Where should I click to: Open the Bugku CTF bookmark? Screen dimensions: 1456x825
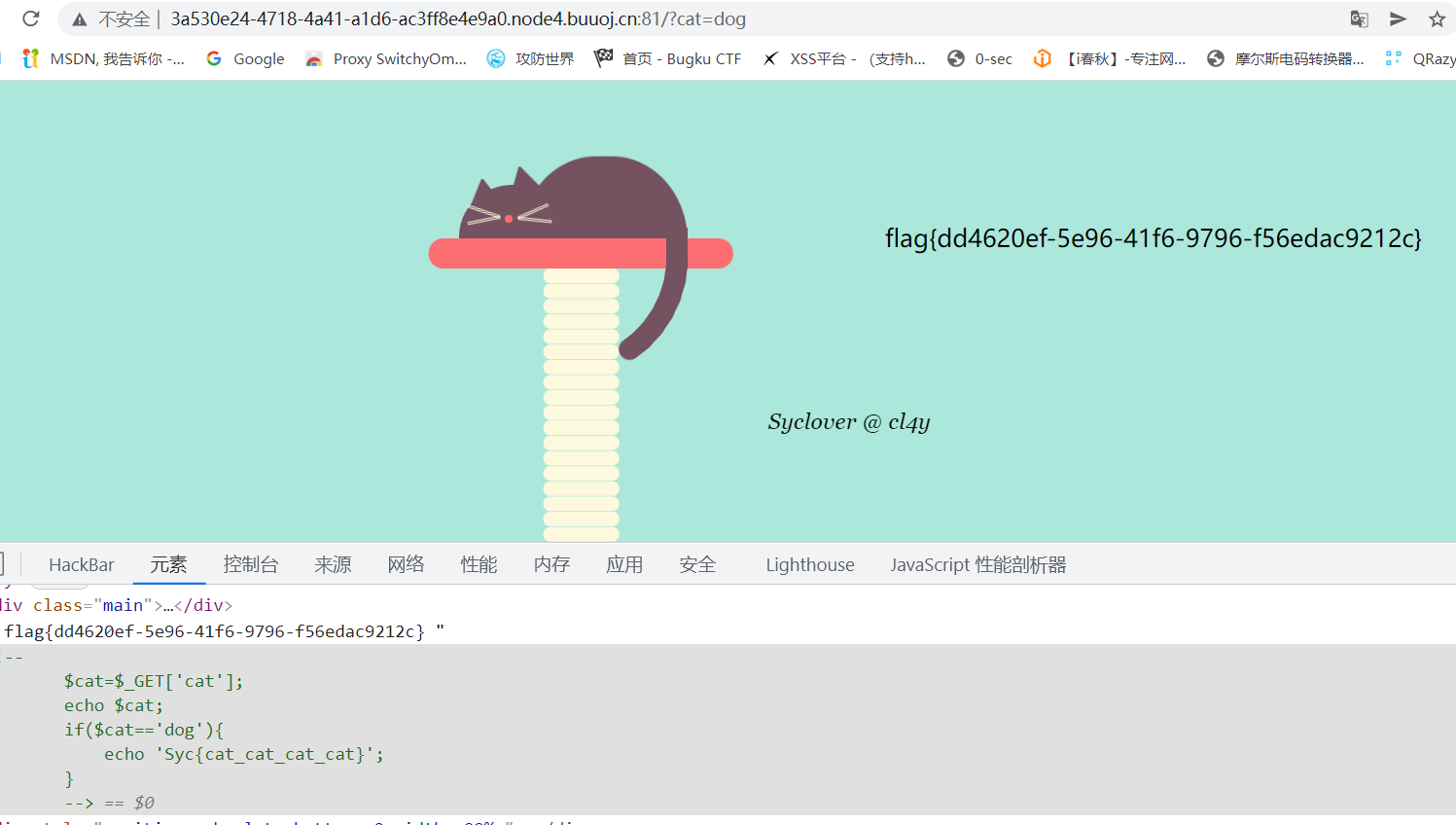pos(668,58)
